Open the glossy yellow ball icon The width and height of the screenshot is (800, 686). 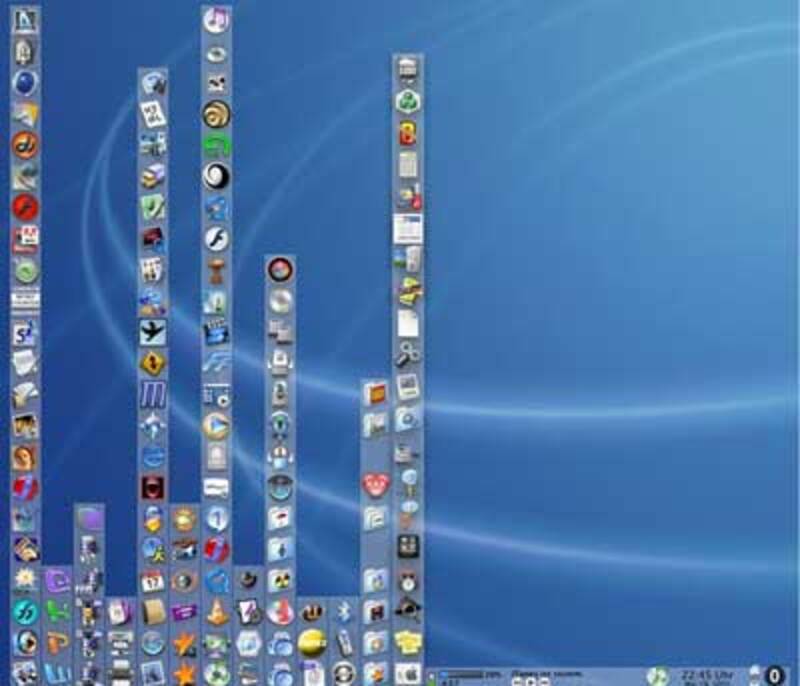pyautogui.click(x=312, y=643)
